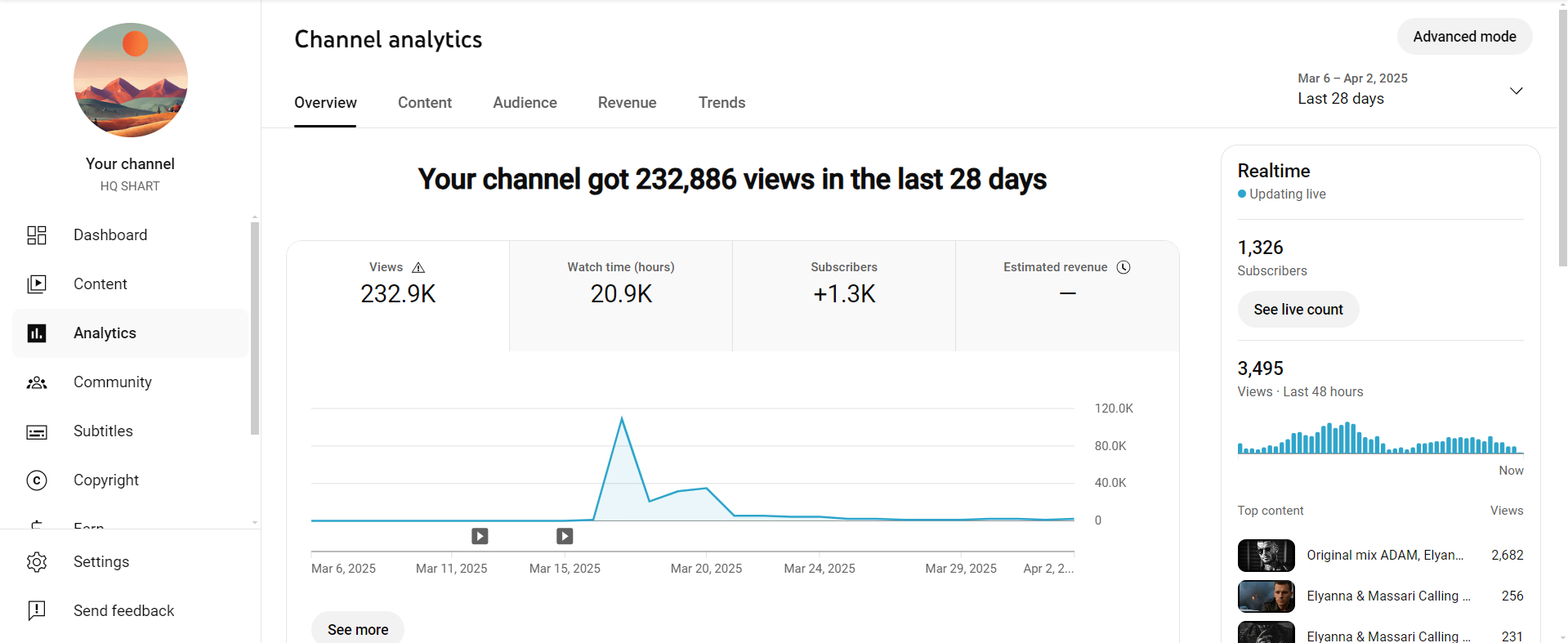Click the Analytics bar chart icon
The height and width of the screenshot is (643, 1568).
[x=37, y=333]
